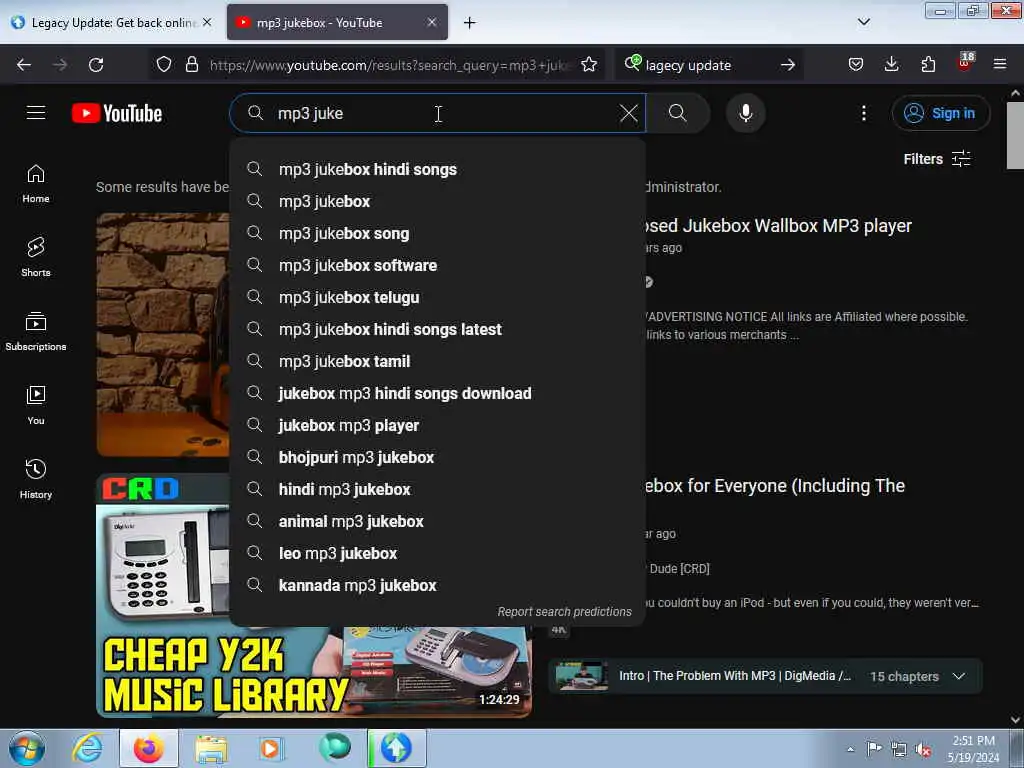This screenshot has height=768, width=1024.
Task: Close the mp3 jukebox YouTube tab
Action: tap(432, 22)
